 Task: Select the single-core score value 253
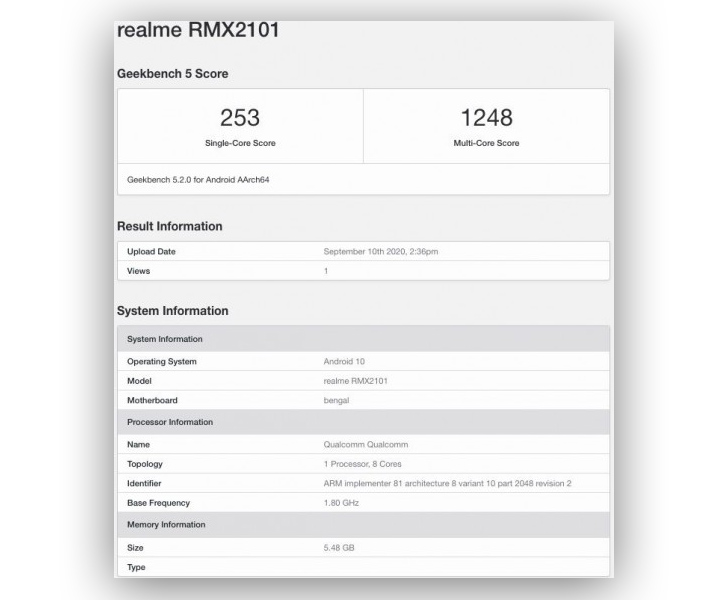pos(240,117)
